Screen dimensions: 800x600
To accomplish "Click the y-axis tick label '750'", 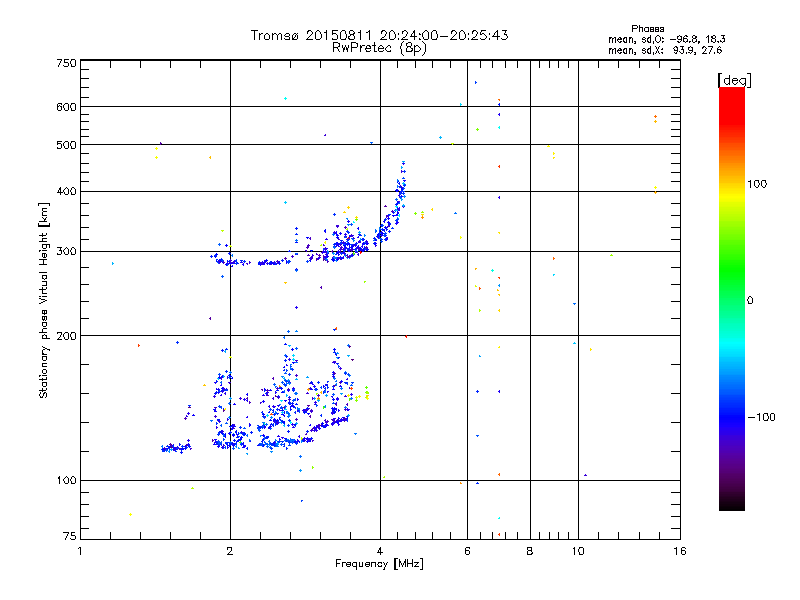I will (66, 63).
